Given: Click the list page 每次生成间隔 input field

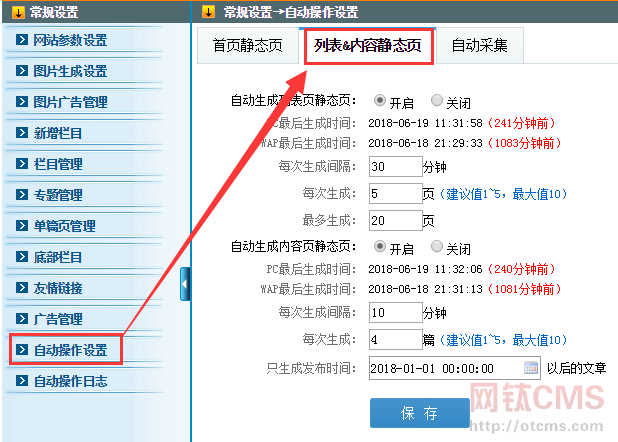Looking at the screenshot, I should pos(394,166).
